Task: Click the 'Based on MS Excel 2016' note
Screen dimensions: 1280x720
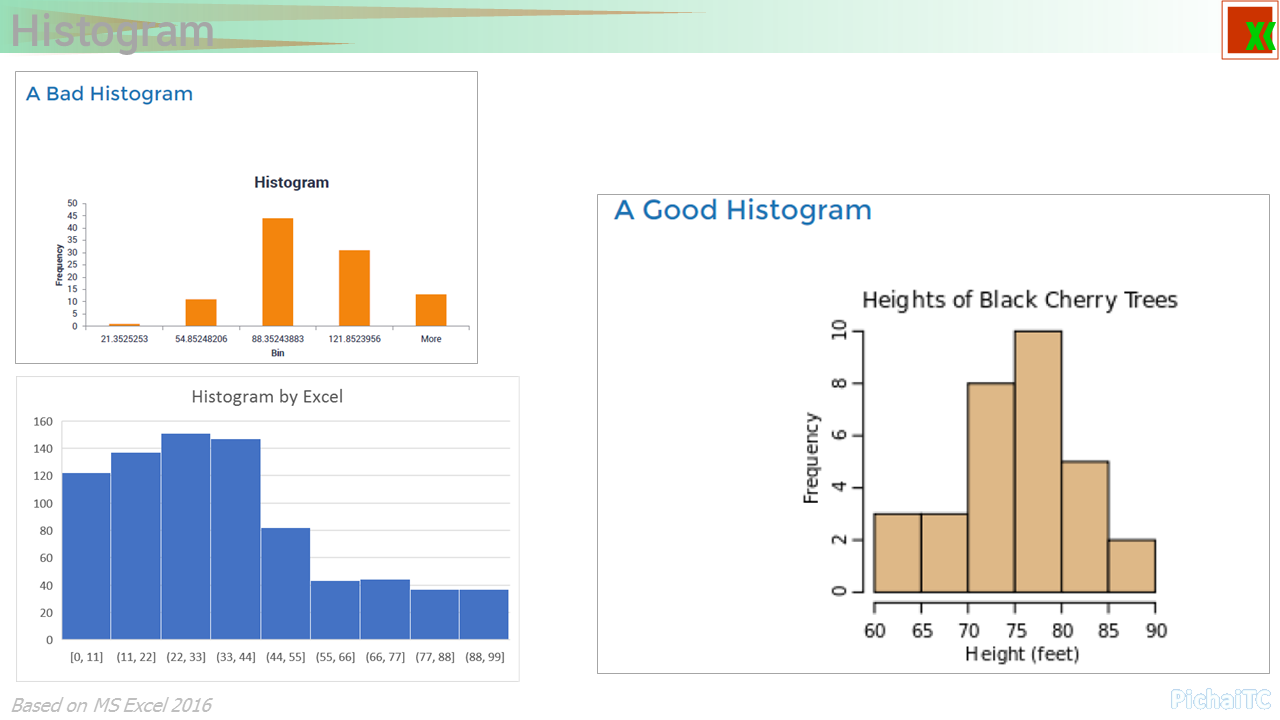Action: 111,705
